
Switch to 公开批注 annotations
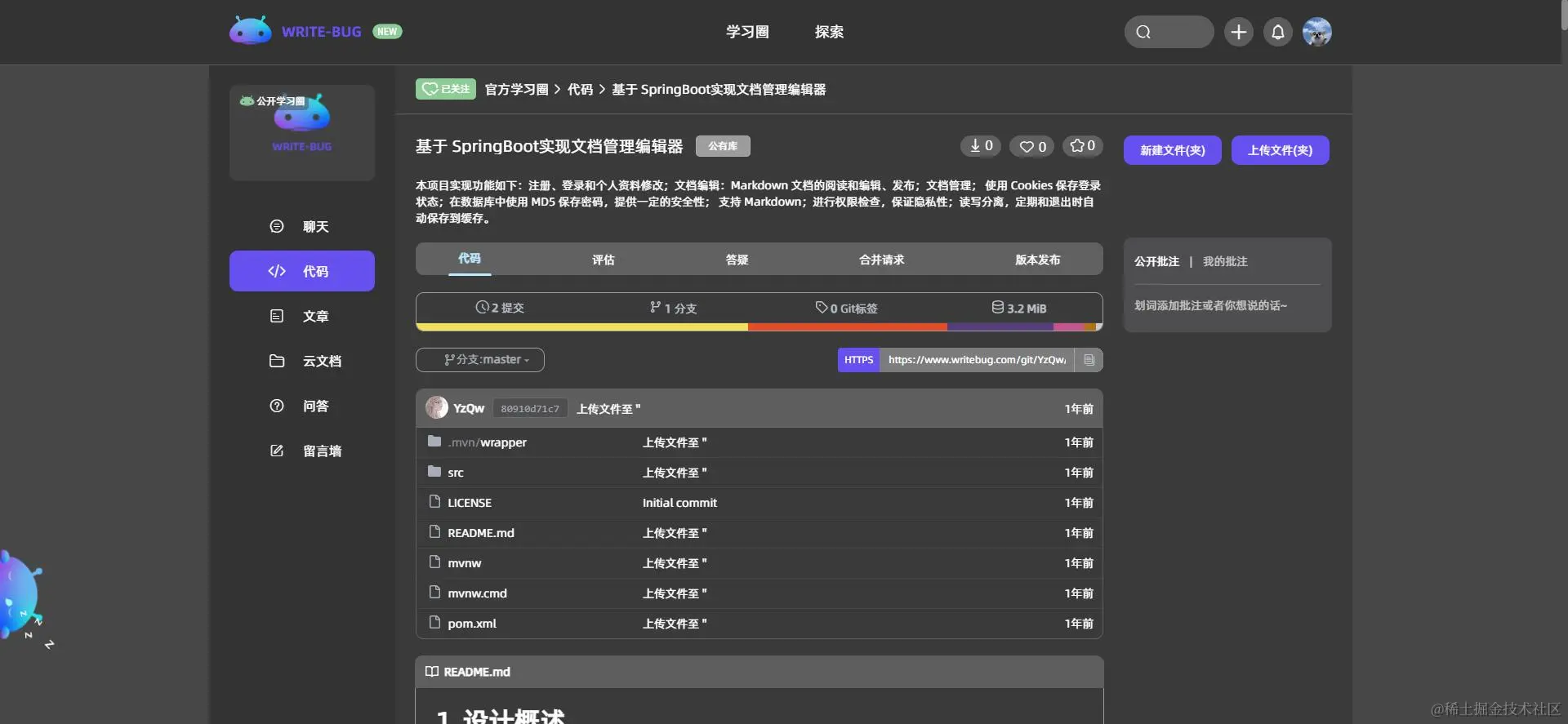pyautogui.click(x=1156, y=261)
